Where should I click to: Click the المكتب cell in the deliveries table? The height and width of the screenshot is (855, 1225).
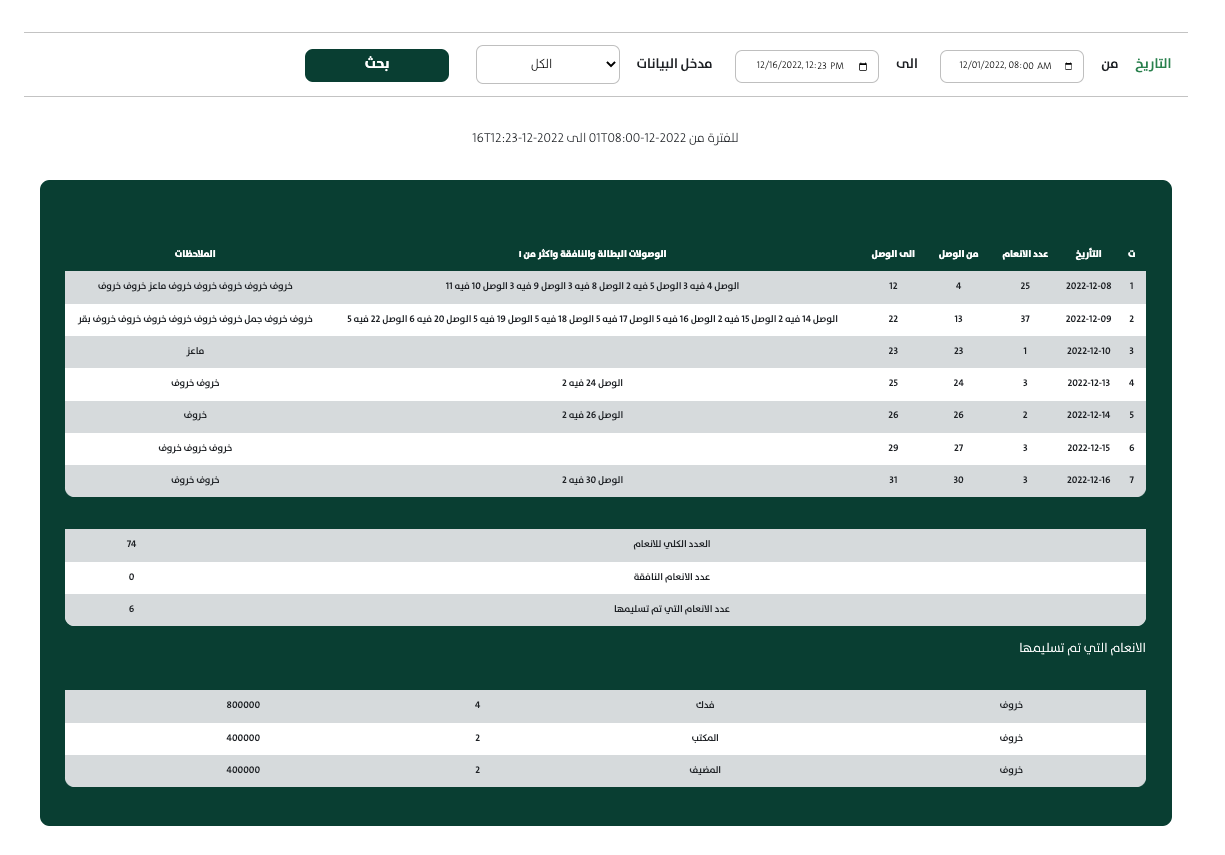(706, 738)
